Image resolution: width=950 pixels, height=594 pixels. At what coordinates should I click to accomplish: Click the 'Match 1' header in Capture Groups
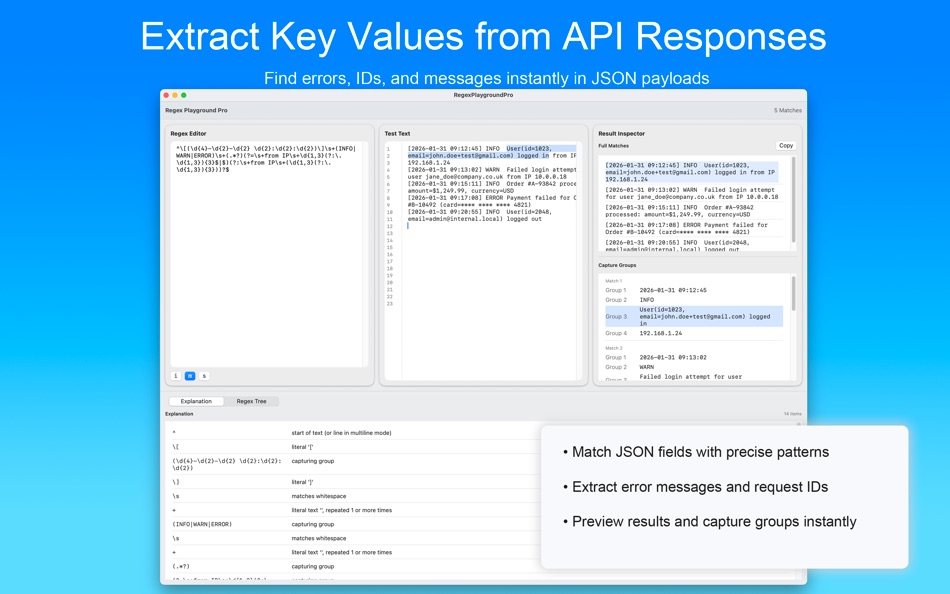[x=613, y=281]
